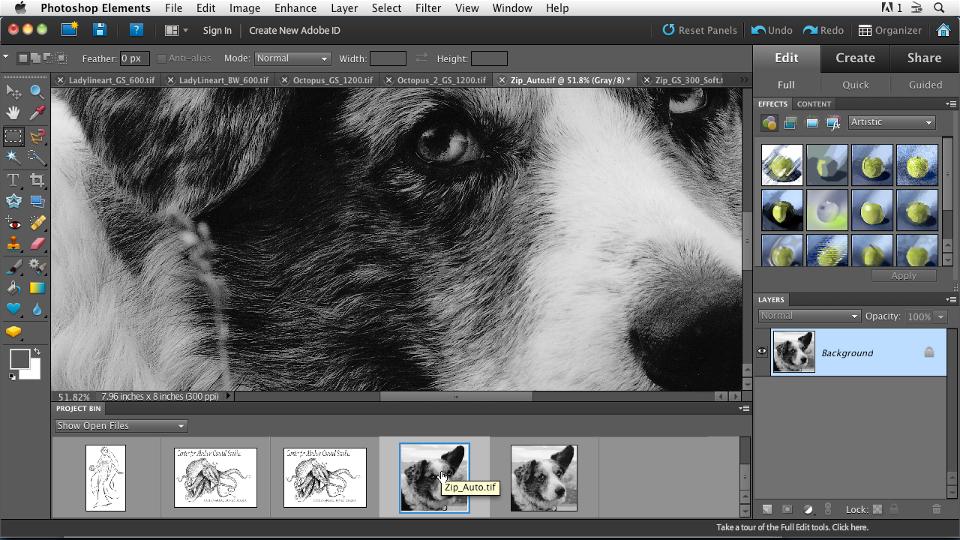Choose Add to selection mode button
The width and height of the screenshot is (960, 540).
[36, 58]
